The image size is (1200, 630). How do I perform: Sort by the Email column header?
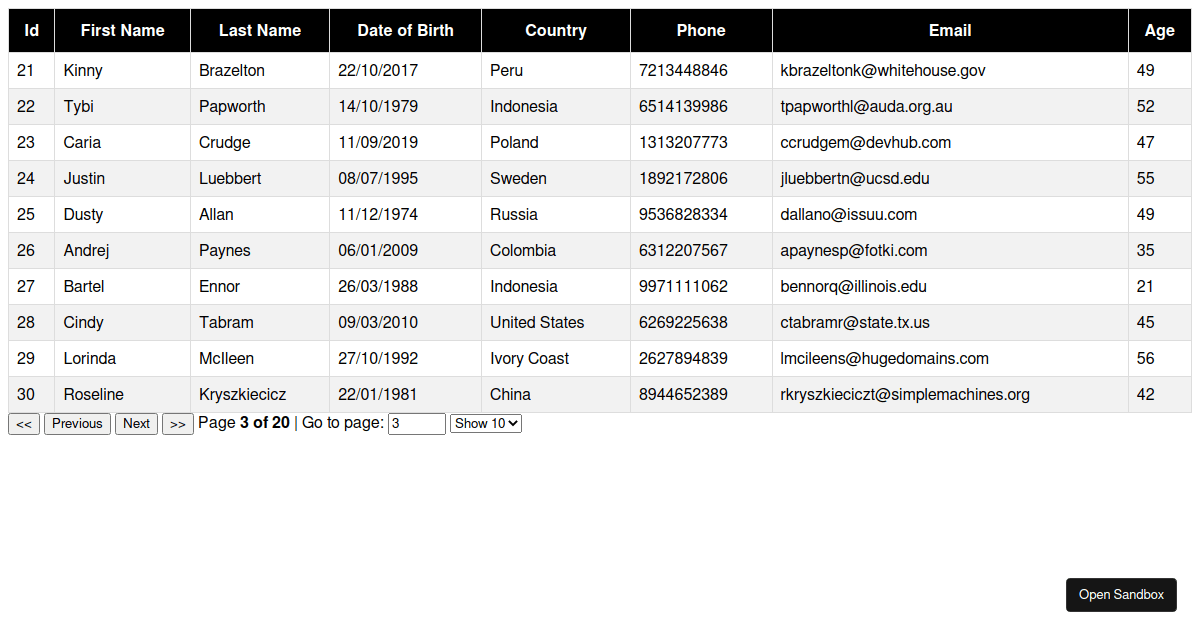[x=950, y=30]
